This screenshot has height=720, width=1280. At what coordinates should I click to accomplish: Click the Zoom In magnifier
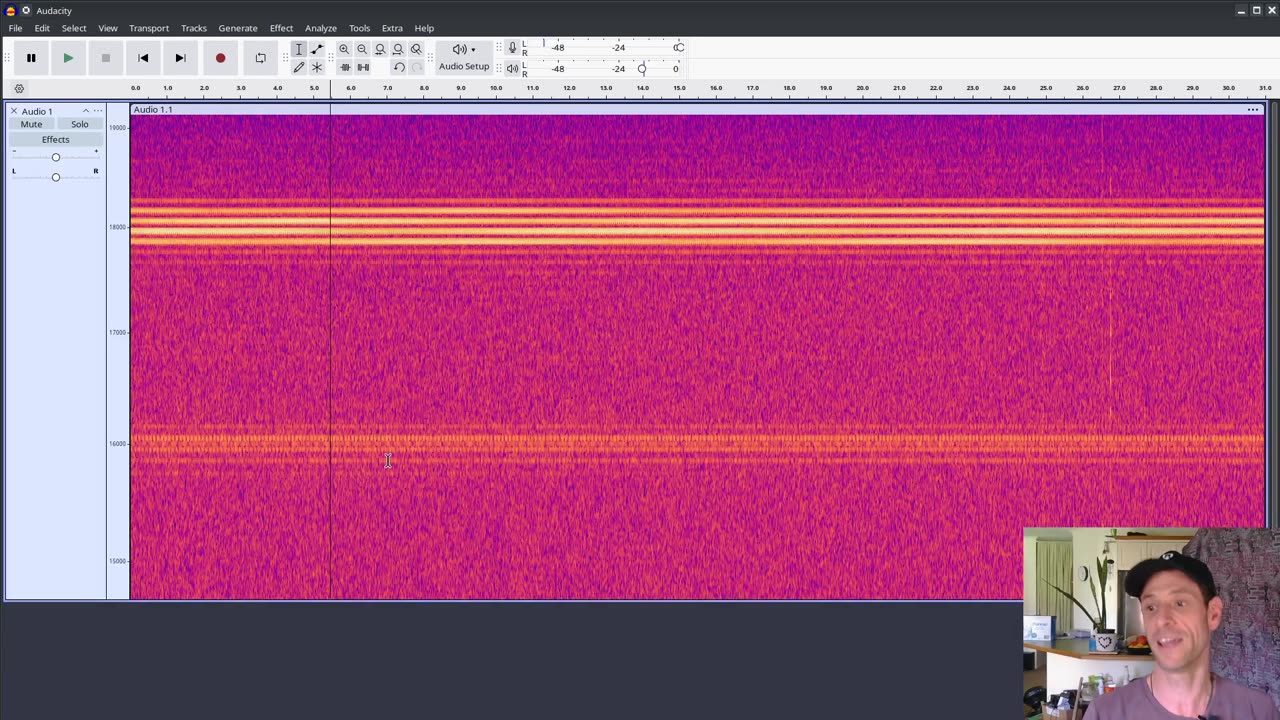coord(344,49)
